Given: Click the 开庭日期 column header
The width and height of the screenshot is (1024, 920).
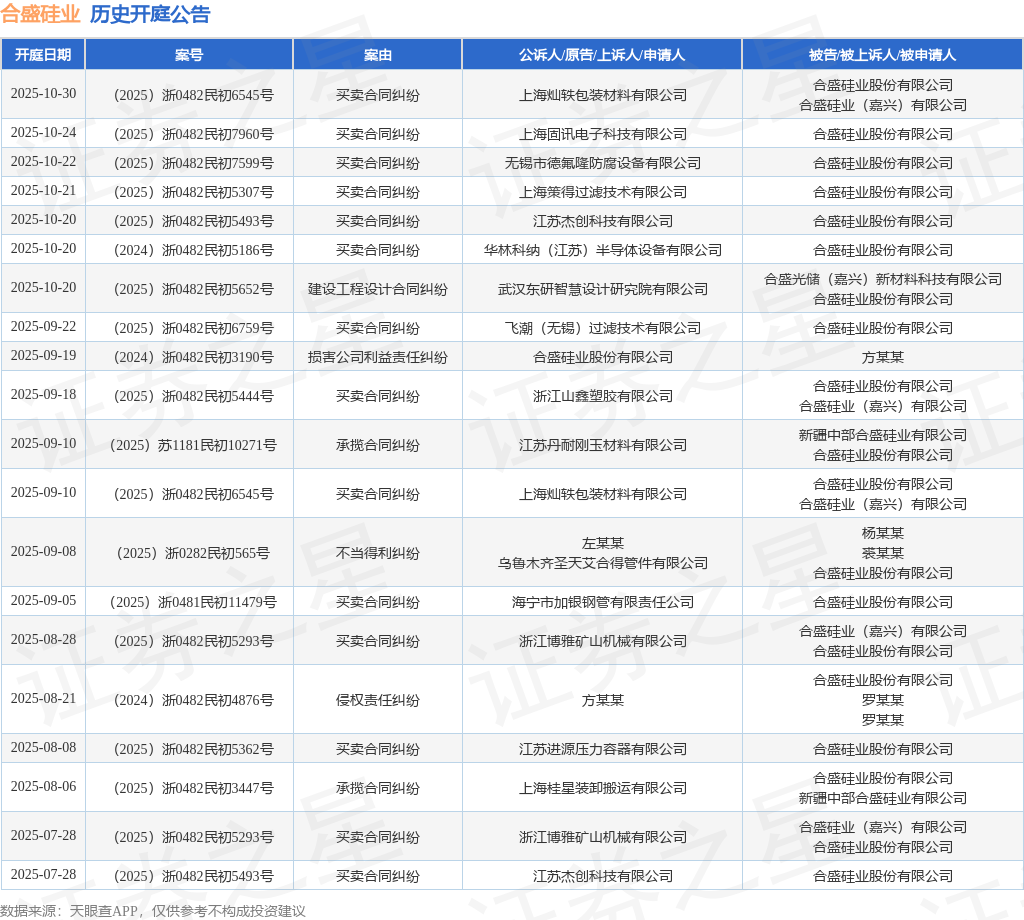Looking at the screenshot, I should point(43,55).
